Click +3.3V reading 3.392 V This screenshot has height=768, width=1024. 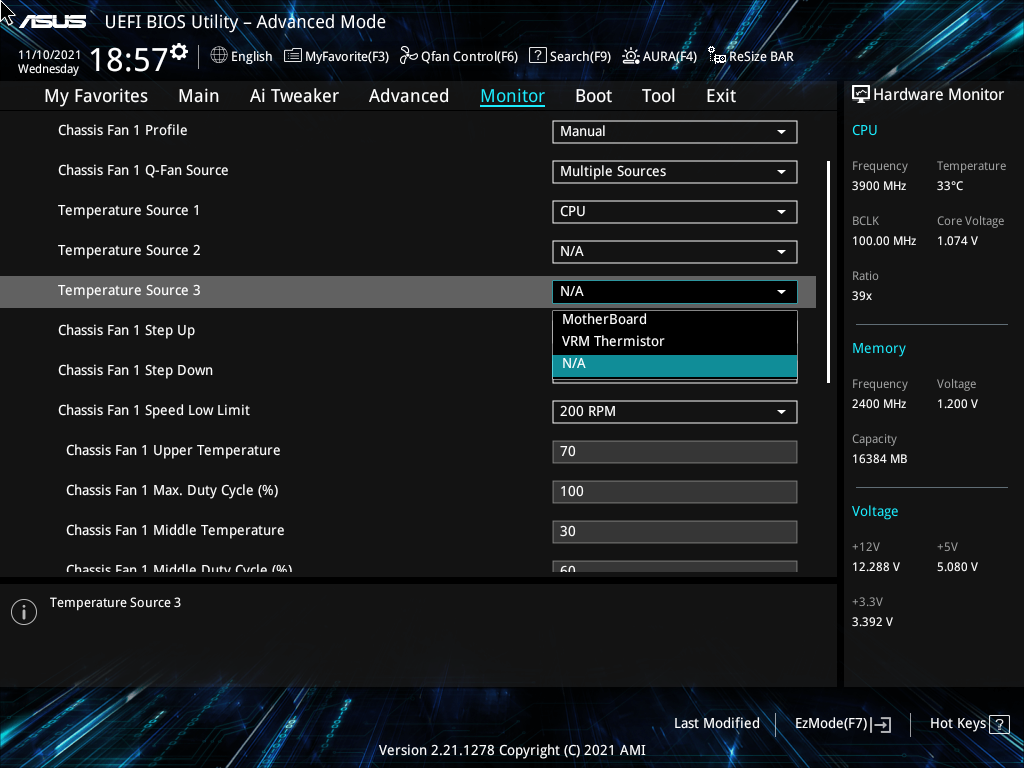point(872,622)
